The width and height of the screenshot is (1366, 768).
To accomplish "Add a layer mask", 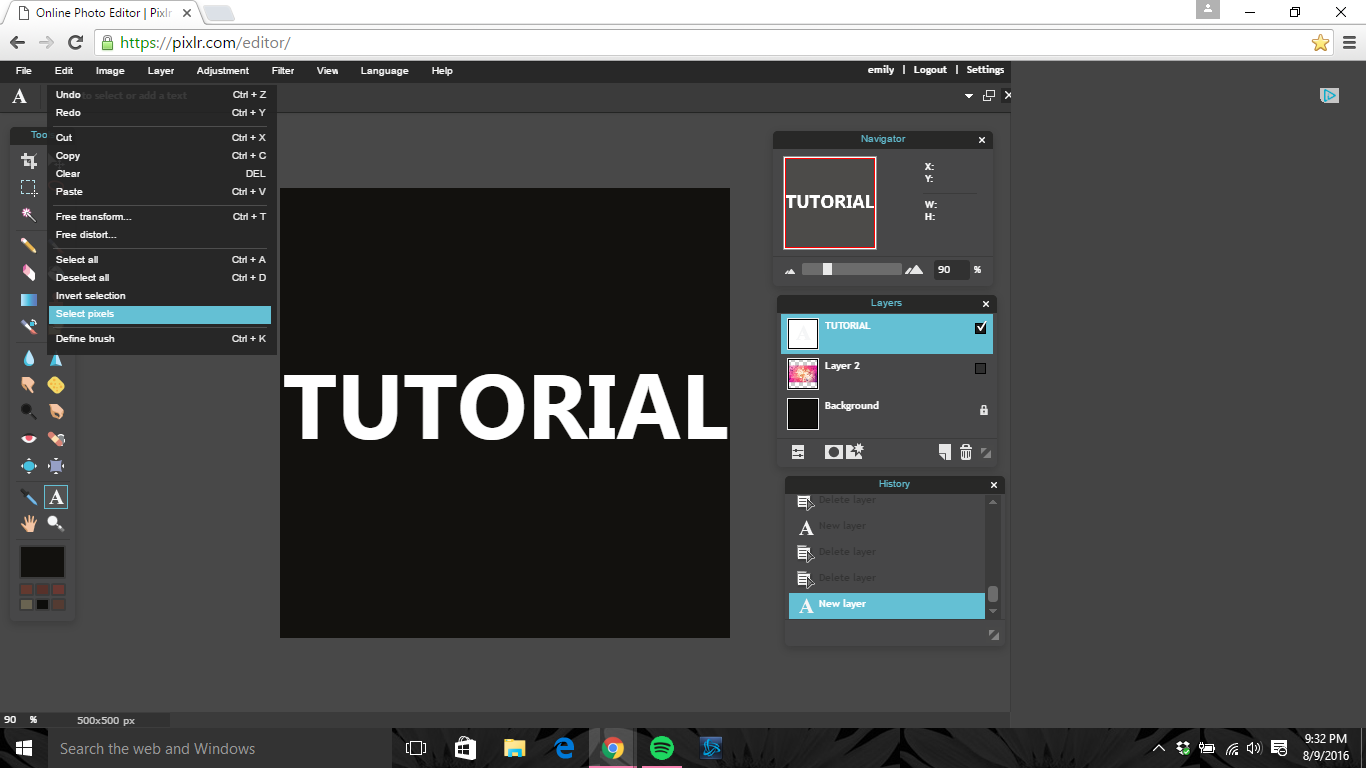I will coord(833,452).
